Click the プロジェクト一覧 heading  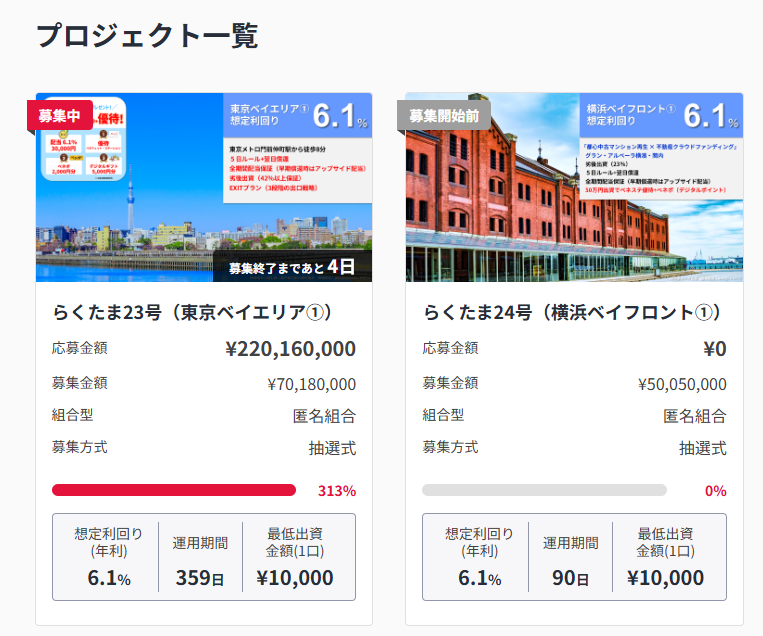tap(147, 36)
